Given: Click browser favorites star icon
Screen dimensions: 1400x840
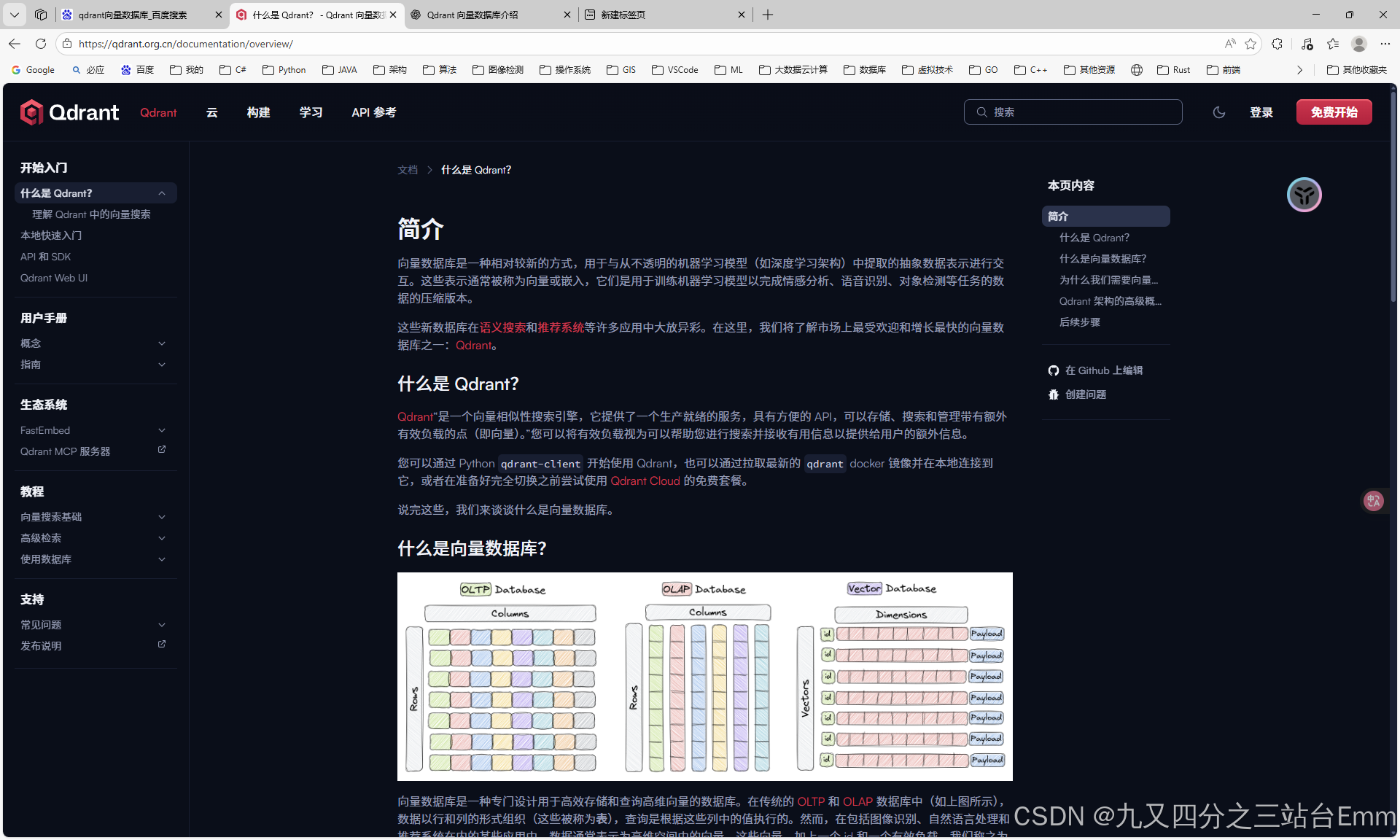Looking at the screenshot, I should coord(1251,44).
